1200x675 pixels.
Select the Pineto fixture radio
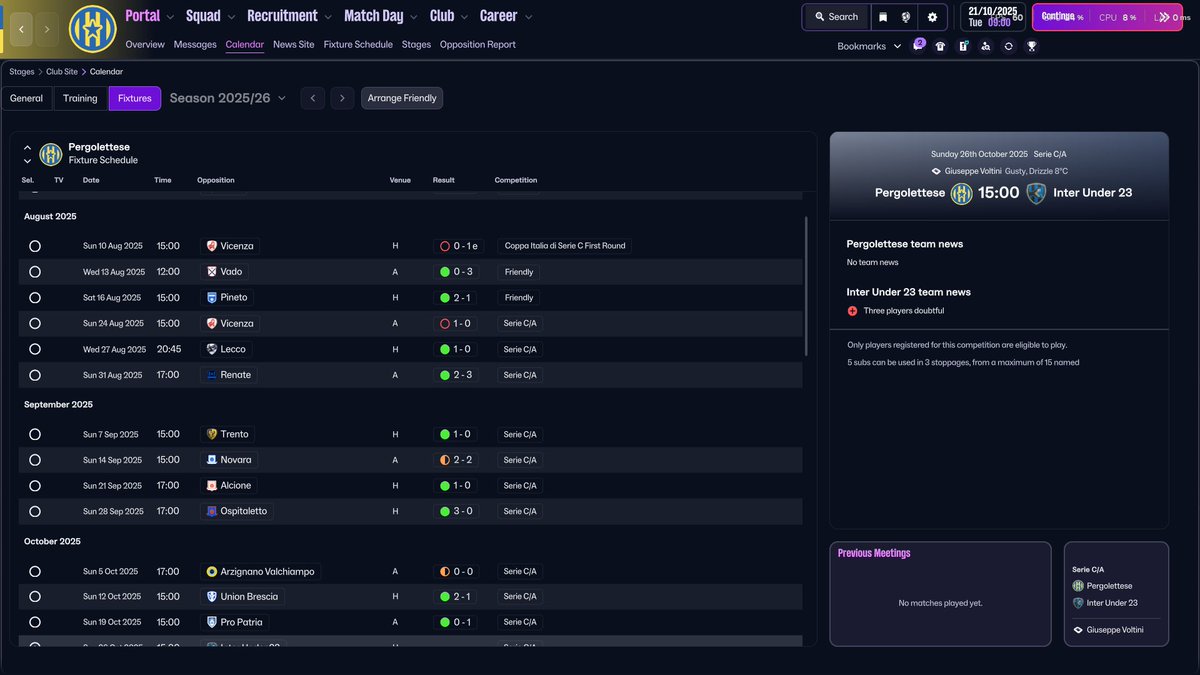point(35,298)
